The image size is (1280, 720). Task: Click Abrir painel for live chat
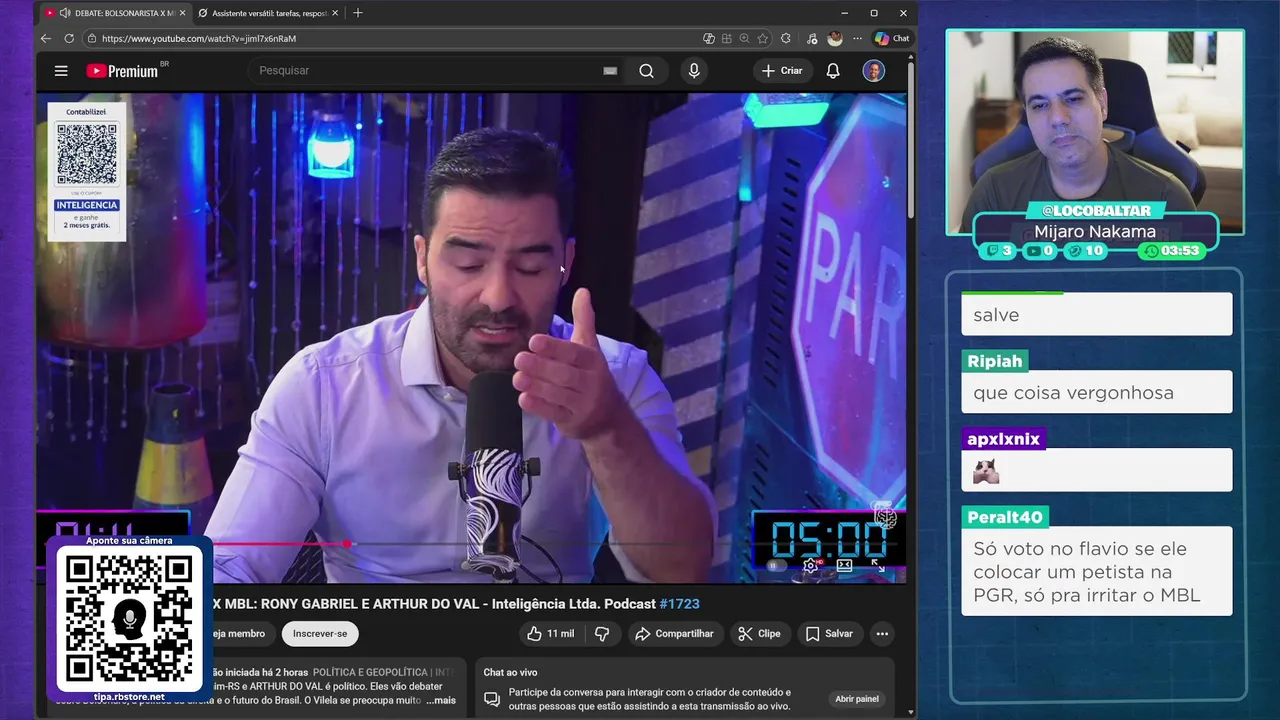857,699
